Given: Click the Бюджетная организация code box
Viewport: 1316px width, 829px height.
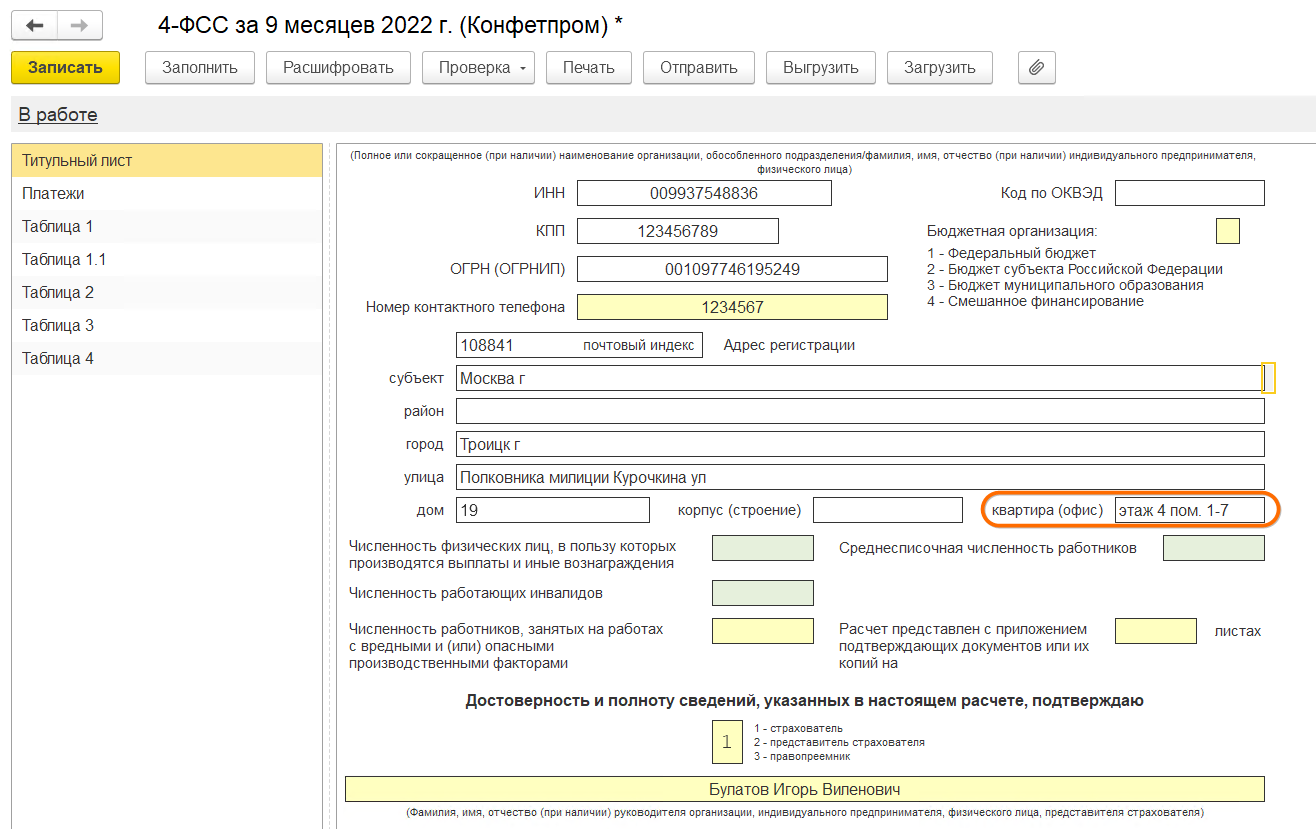Looking at the screenshot, I should pyautogui.click(x=1228, y=231).
